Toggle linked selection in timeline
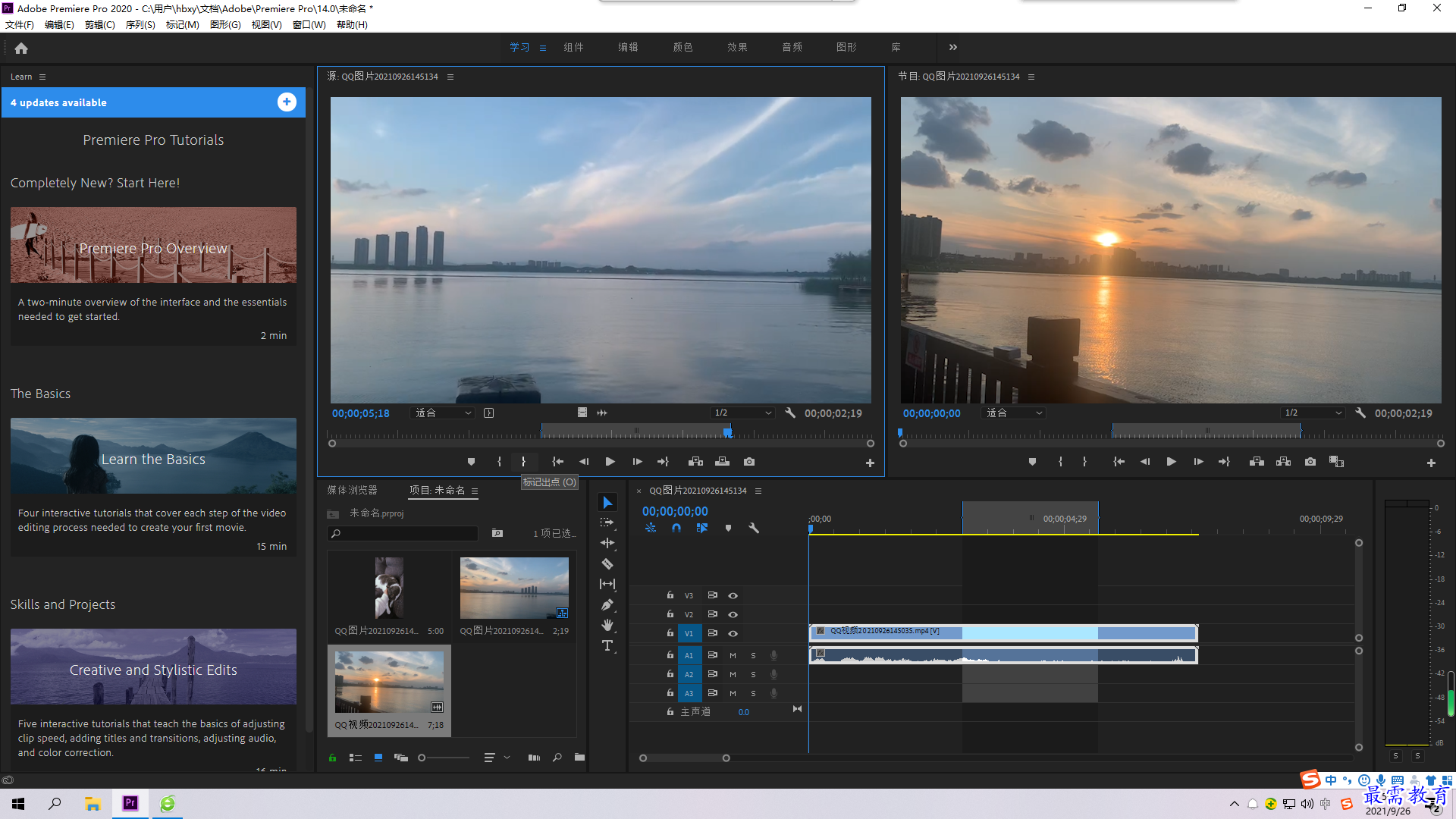Screen dimensions: 1456x819 point(702,528)
